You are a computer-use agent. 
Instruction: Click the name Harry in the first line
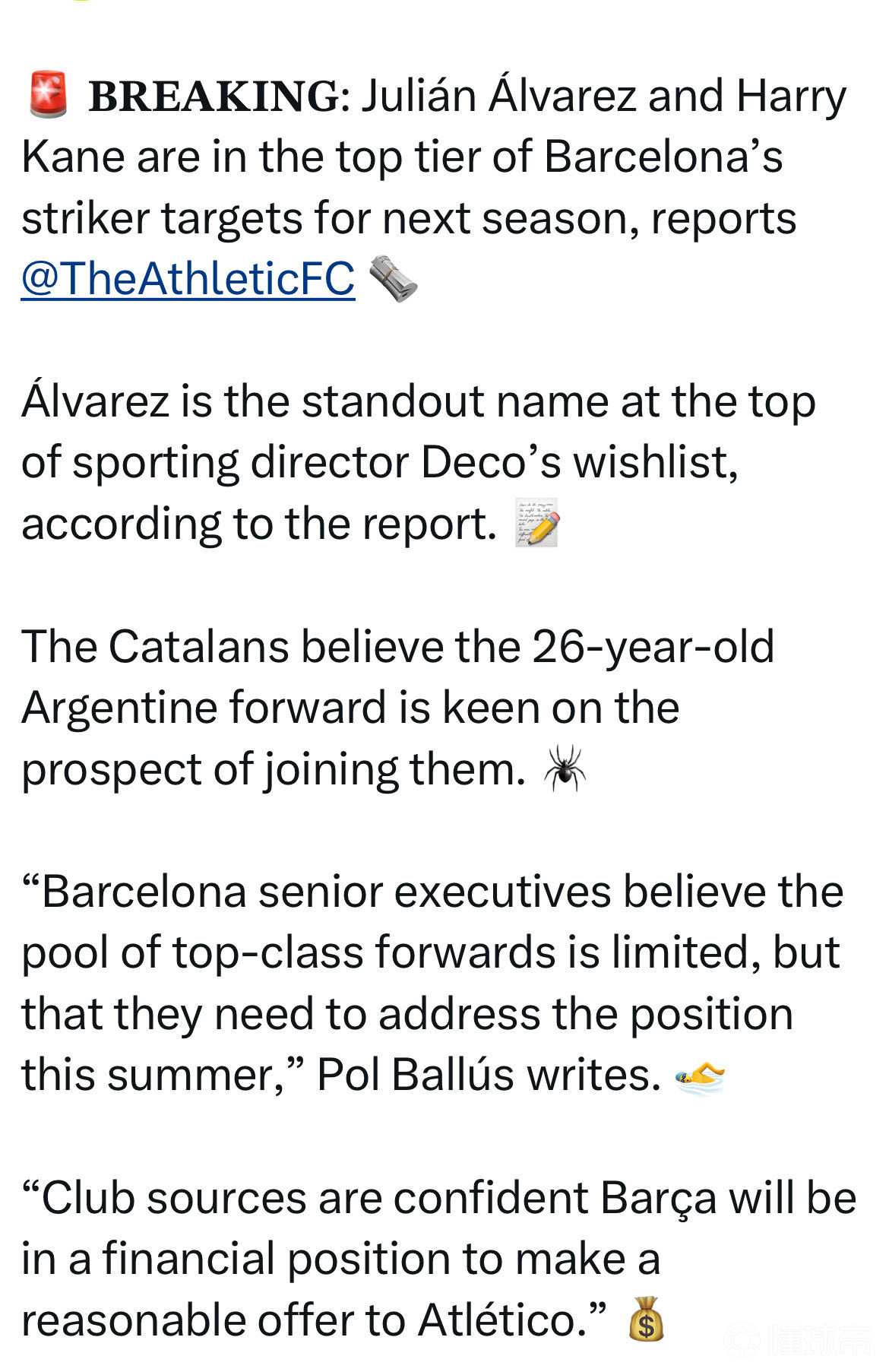point(790,97)
